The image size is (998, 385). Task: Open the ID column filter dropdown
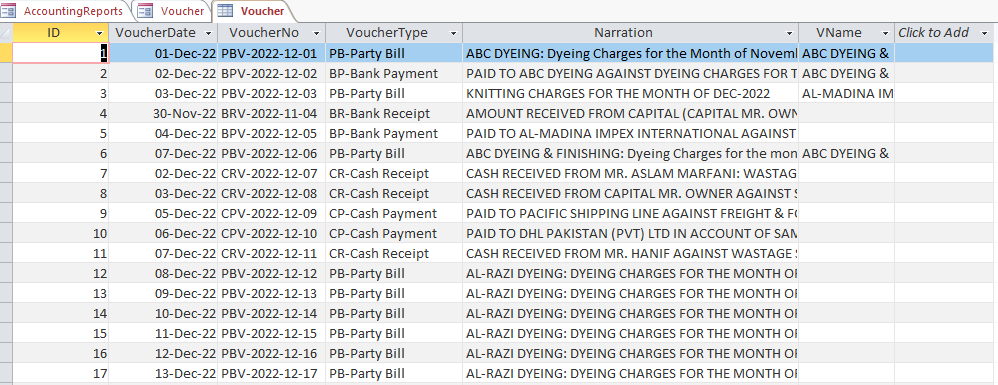[99, 33]
